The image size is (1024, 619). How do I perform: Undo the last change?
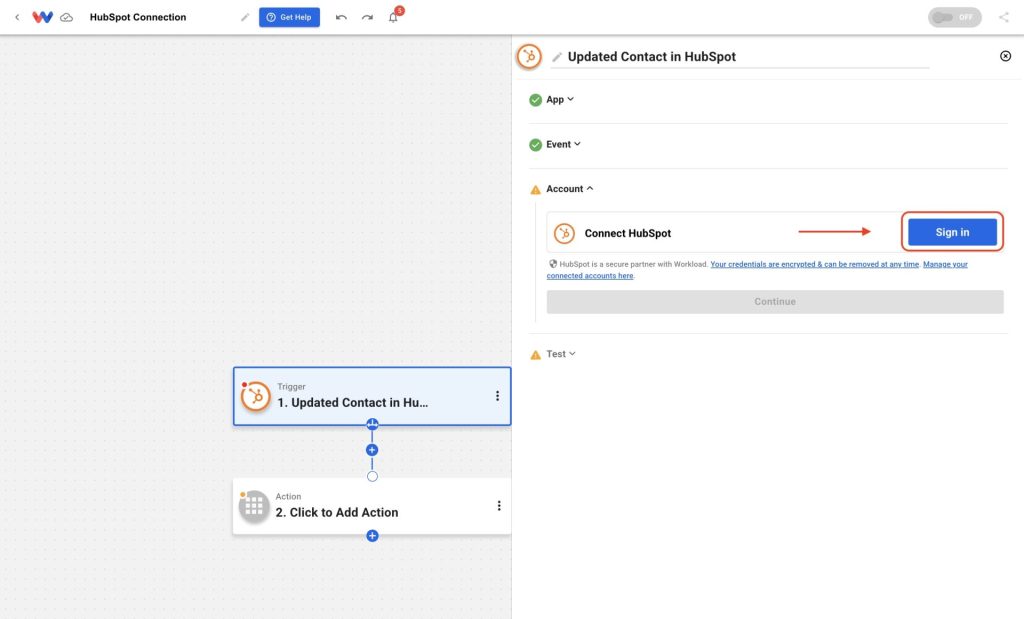tap(341, 17)
